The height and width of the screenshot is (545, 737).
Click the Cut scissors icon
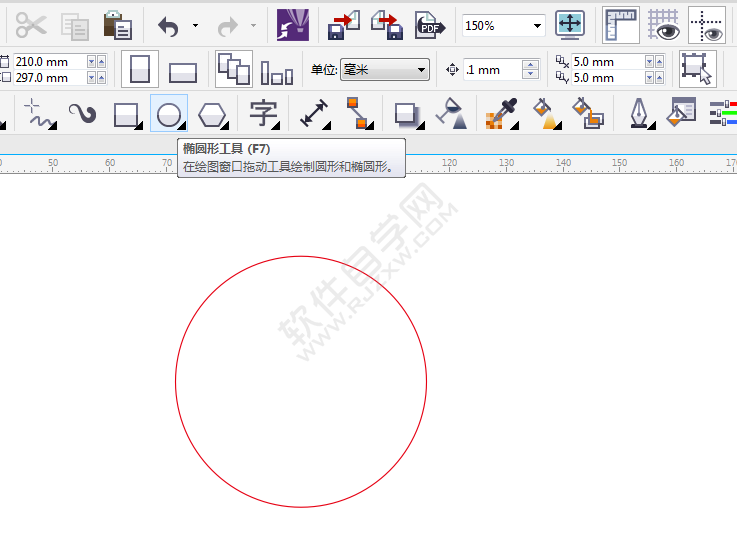coord(31,25)
